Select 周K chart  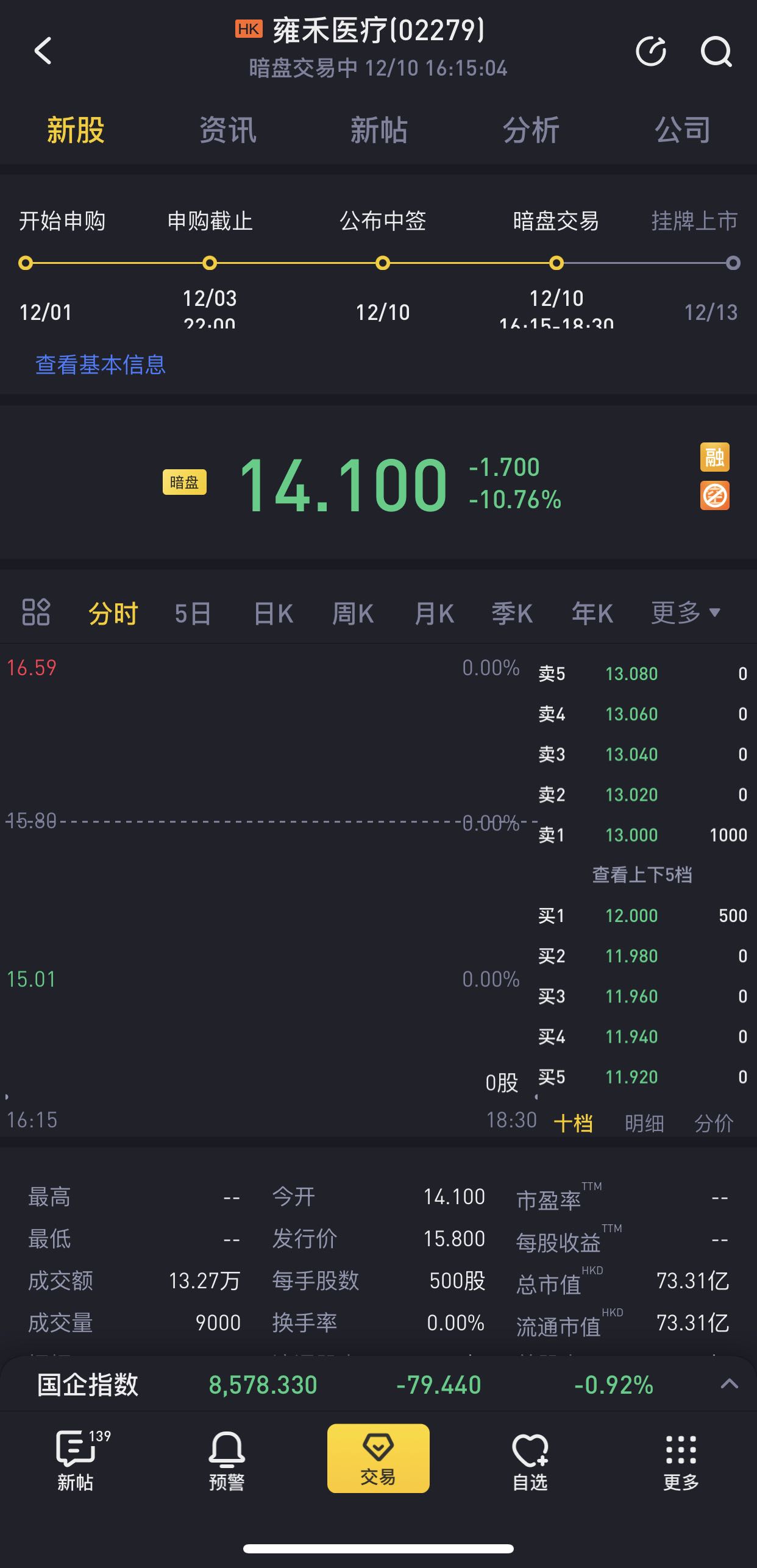pos(353,613)
